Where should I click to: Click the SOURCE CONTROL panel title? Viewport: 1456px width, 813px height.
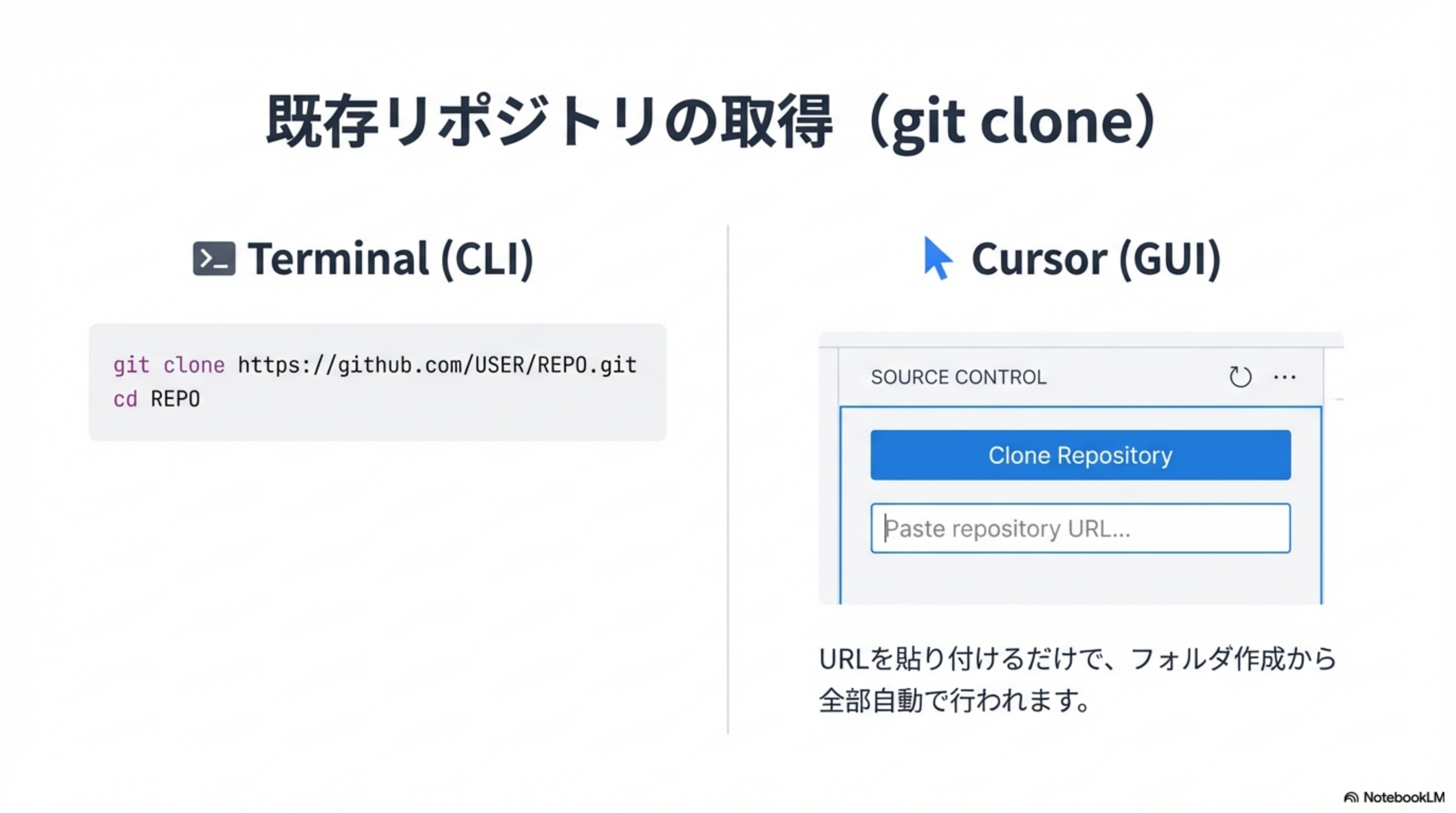958,377
